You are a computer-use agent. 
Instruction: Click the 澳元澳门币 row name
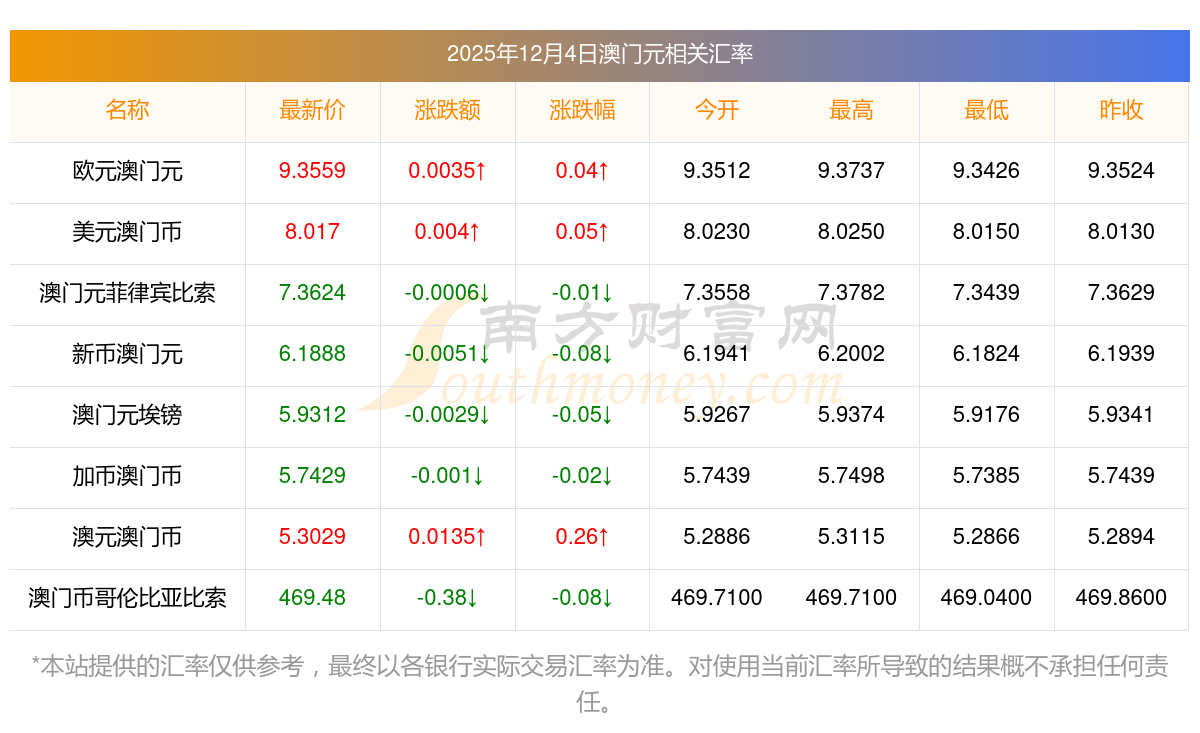coord(127,537)
